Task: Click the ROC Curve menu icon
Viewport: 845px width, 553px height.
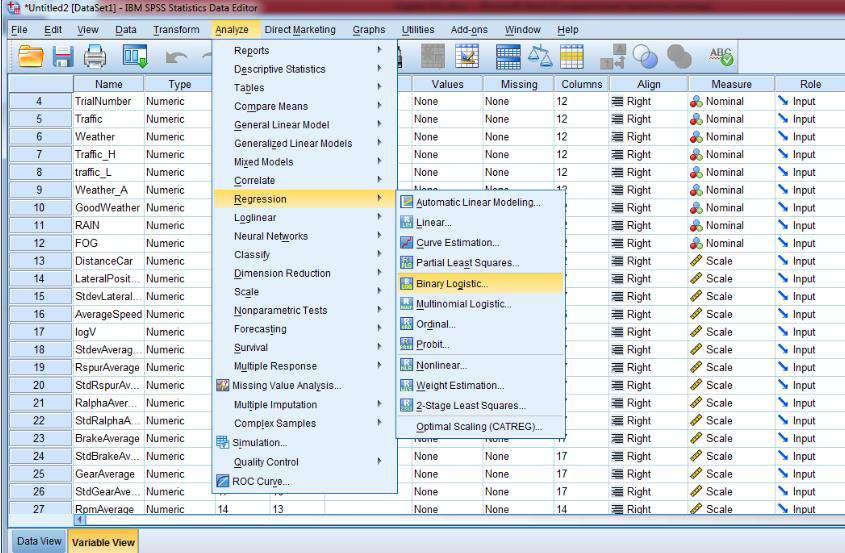Action: point(223,481)
